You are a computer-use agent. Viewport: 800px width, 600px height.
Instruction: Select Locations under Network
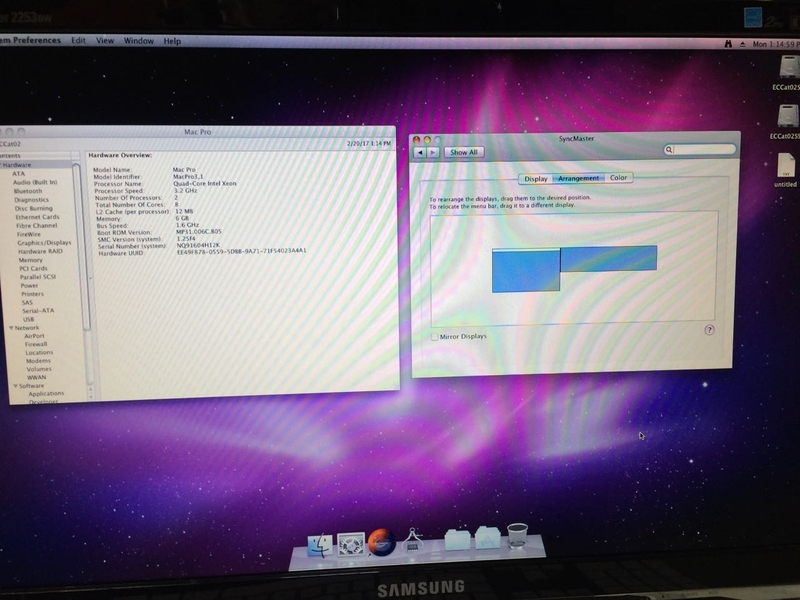(x=39, y=352)
